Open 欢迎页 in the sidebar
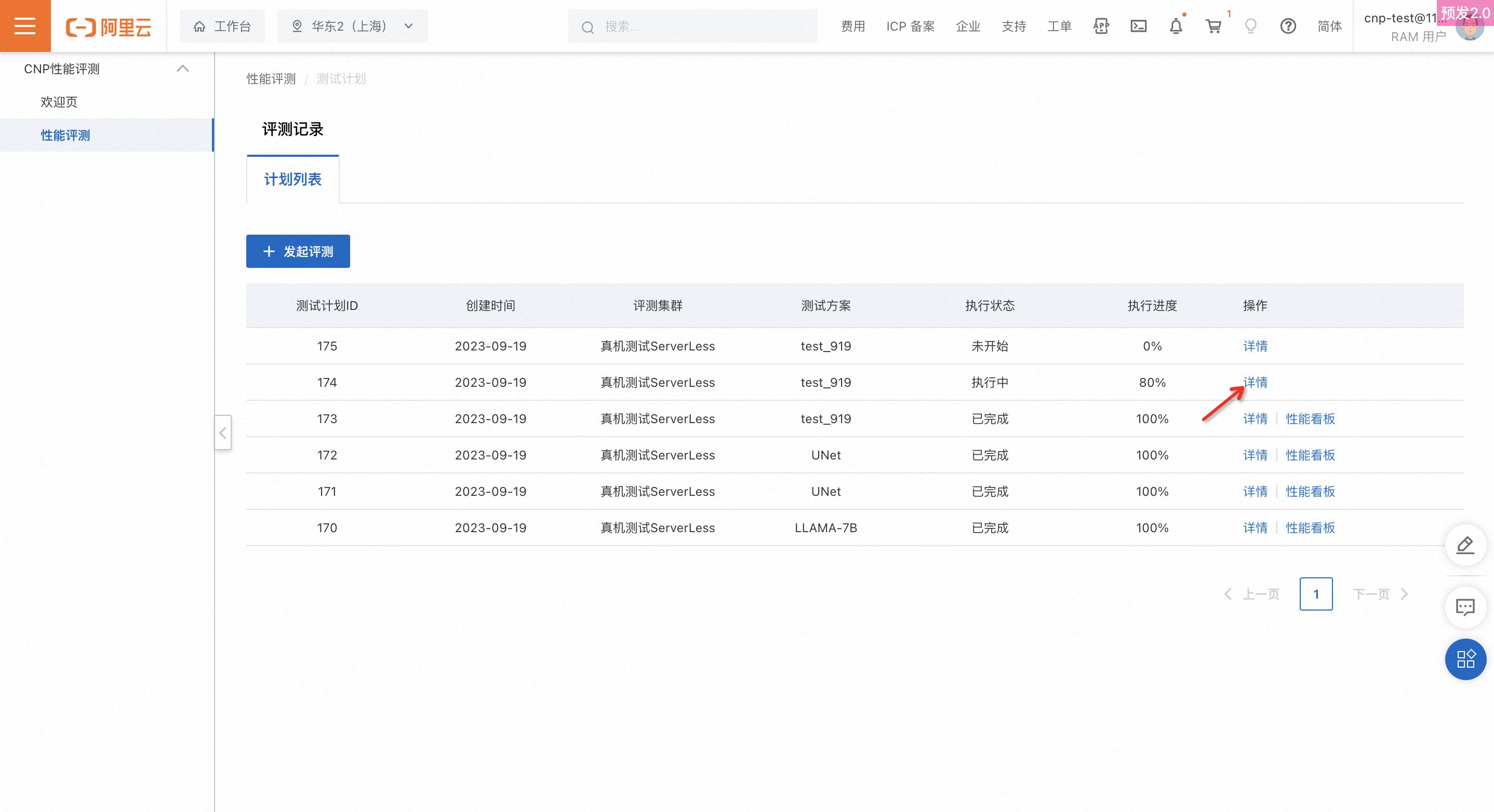This screenshot has width=1494, height=812. (59, 102)
